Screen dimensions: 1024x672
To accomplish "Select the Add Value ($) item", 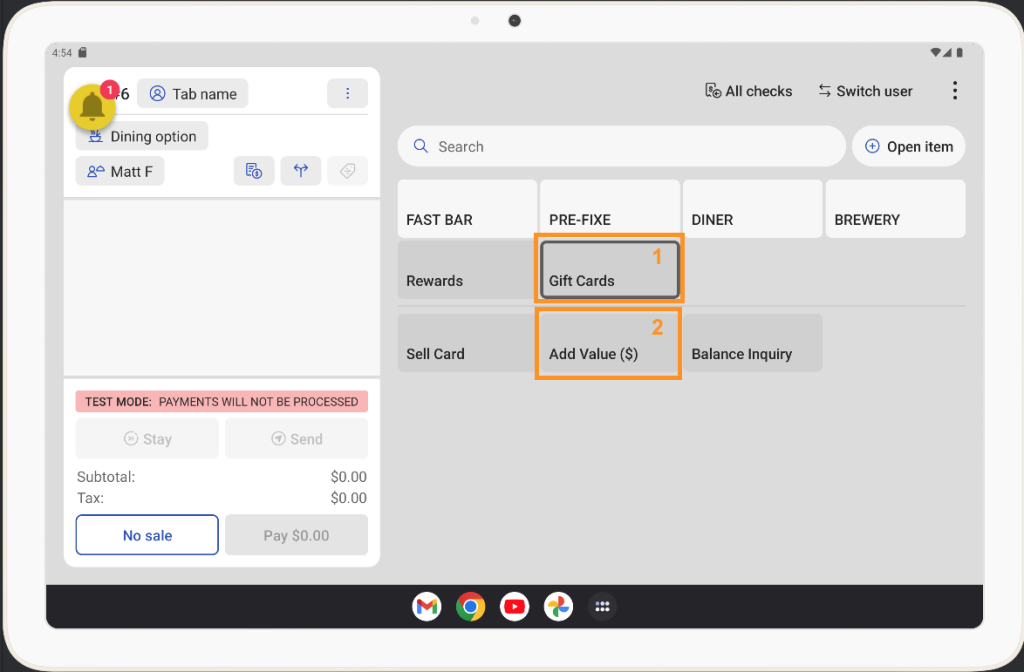I will click(x=609, y=343).
